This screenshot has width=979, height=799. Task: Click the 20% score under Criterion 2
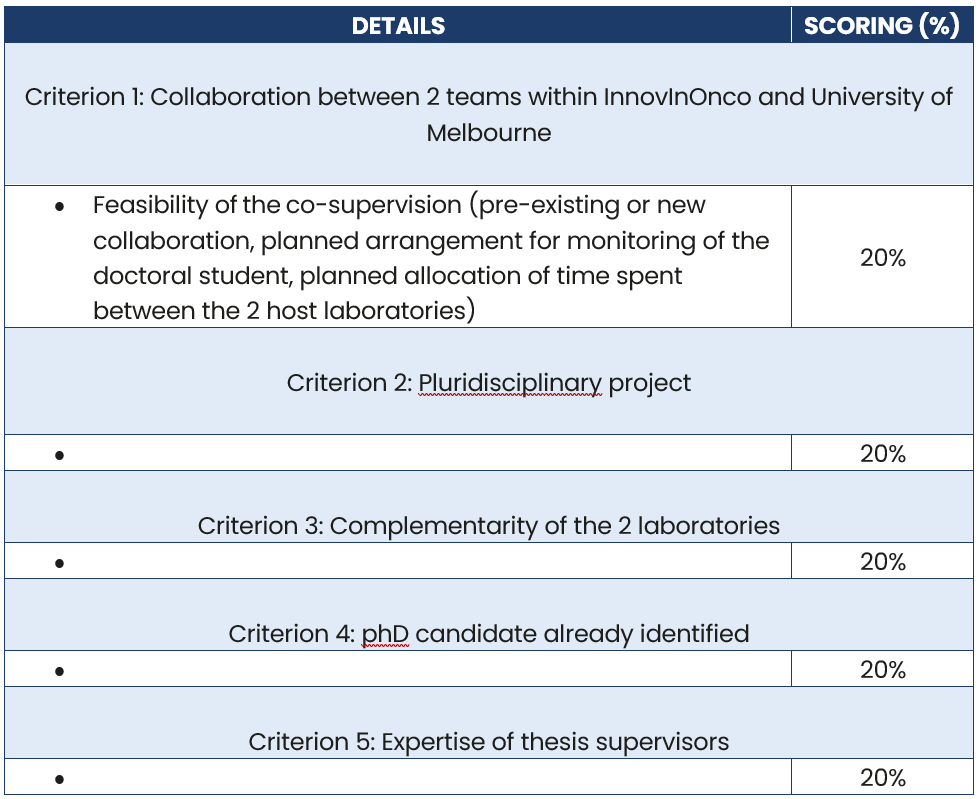pyautogui.click(x=882, y=454)
